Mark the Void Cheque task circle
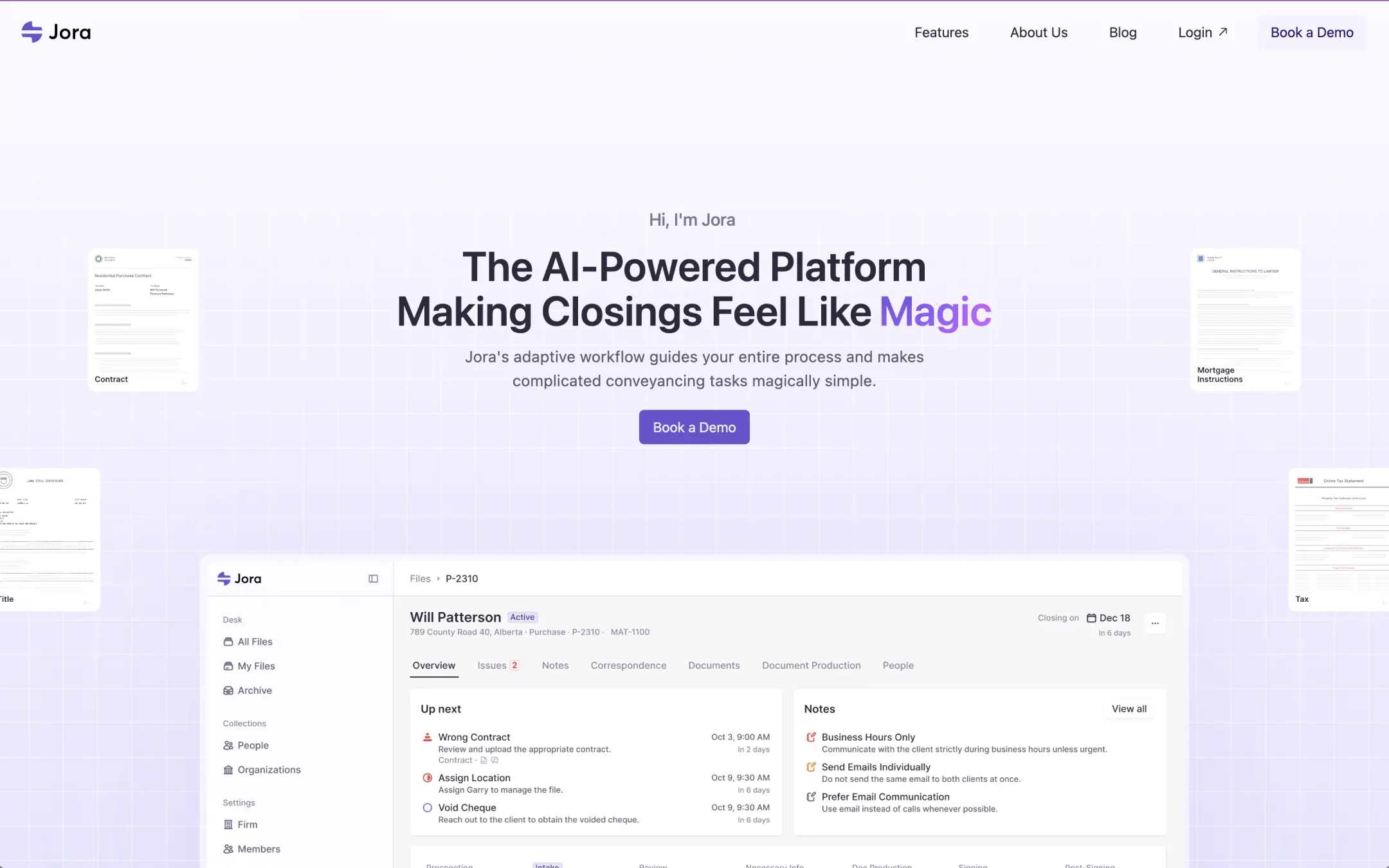Screen dimensions: 1389x868 [x=427, y=808]
